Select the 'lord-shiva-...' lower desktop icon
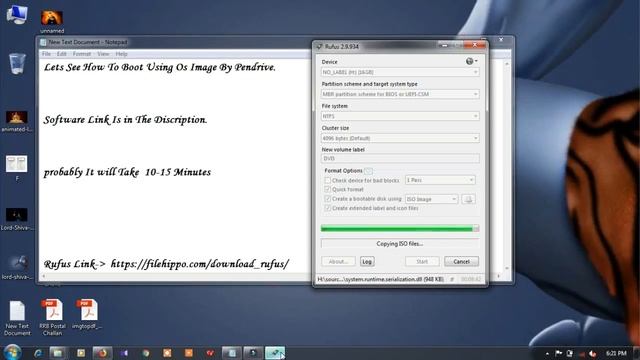The height and width of the screenshot is (360, 640). pyautogui.click(x=17, y=267)
